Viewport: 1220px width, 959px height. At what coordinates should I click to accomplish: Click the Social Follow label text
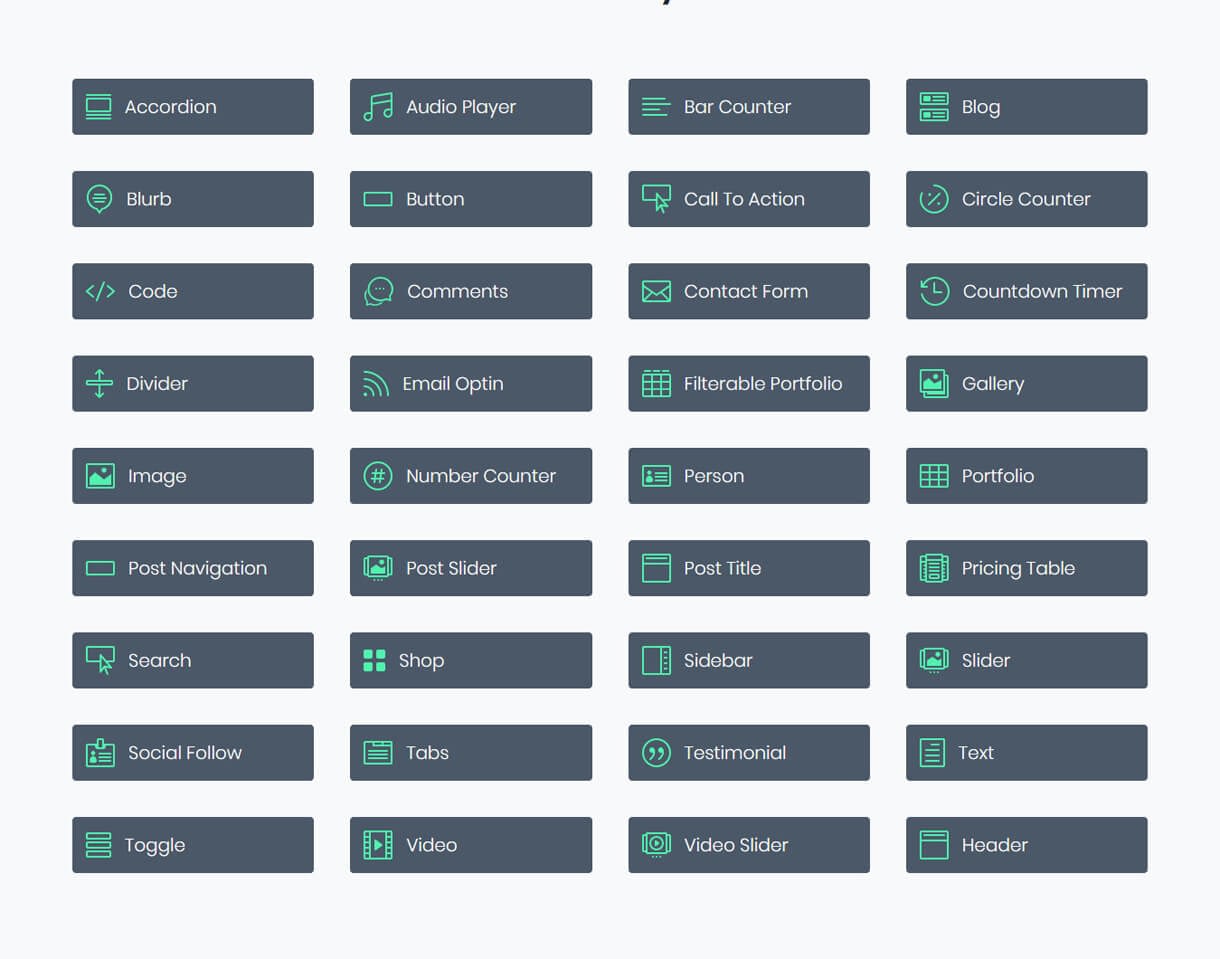[185, 753]
